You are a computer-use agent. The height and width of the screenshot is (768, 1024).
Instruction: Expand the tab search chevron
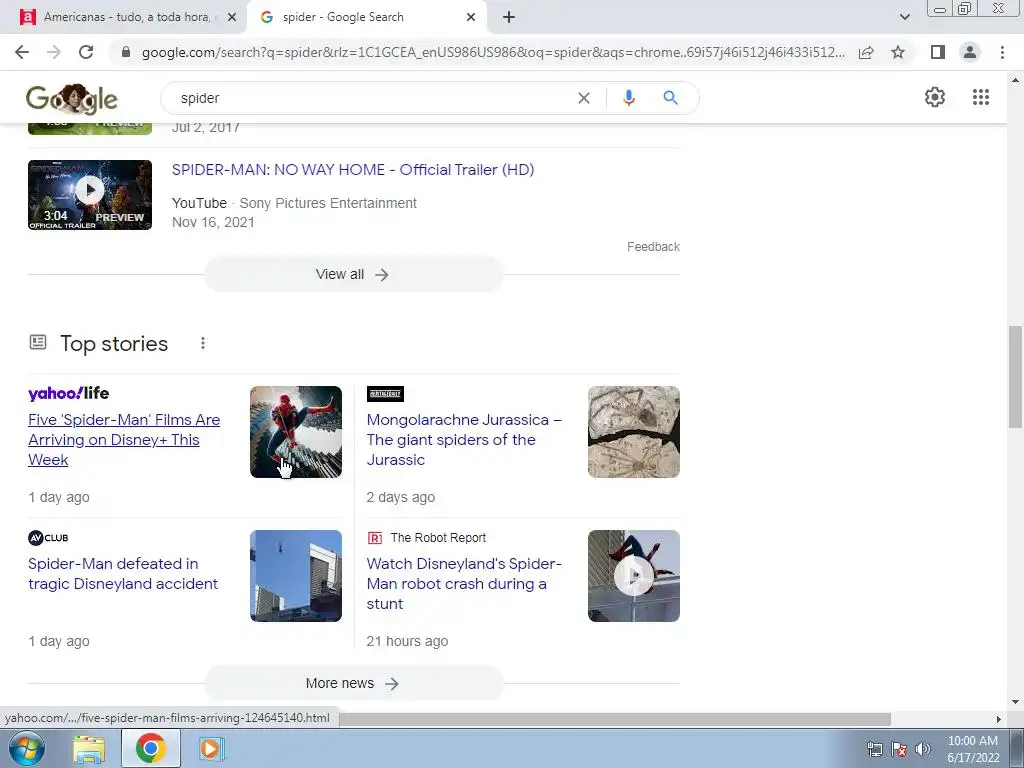click(904, 18)
